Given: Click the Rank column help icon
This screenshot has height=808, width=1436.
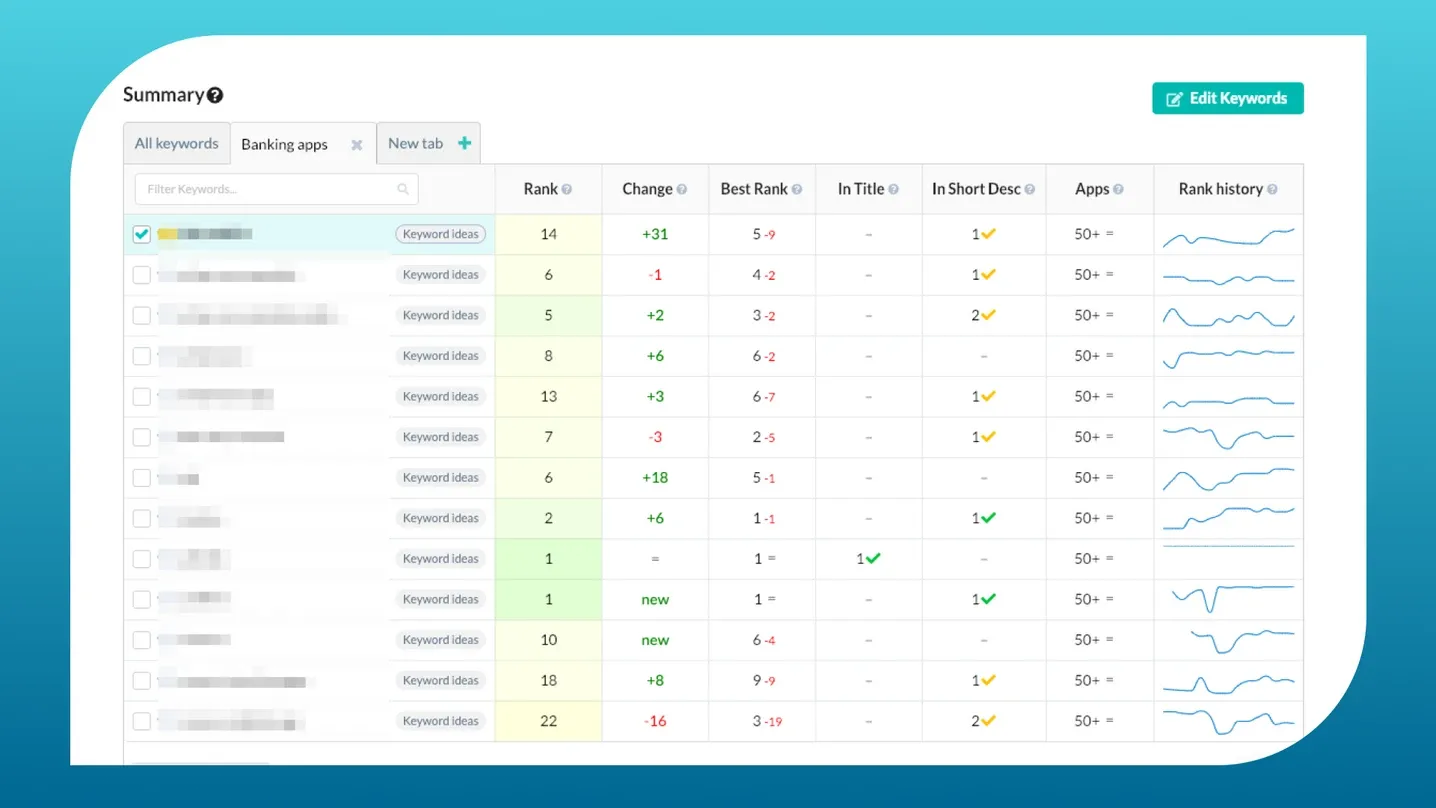Looking at the screenshot, I should (x=567, y=190).
